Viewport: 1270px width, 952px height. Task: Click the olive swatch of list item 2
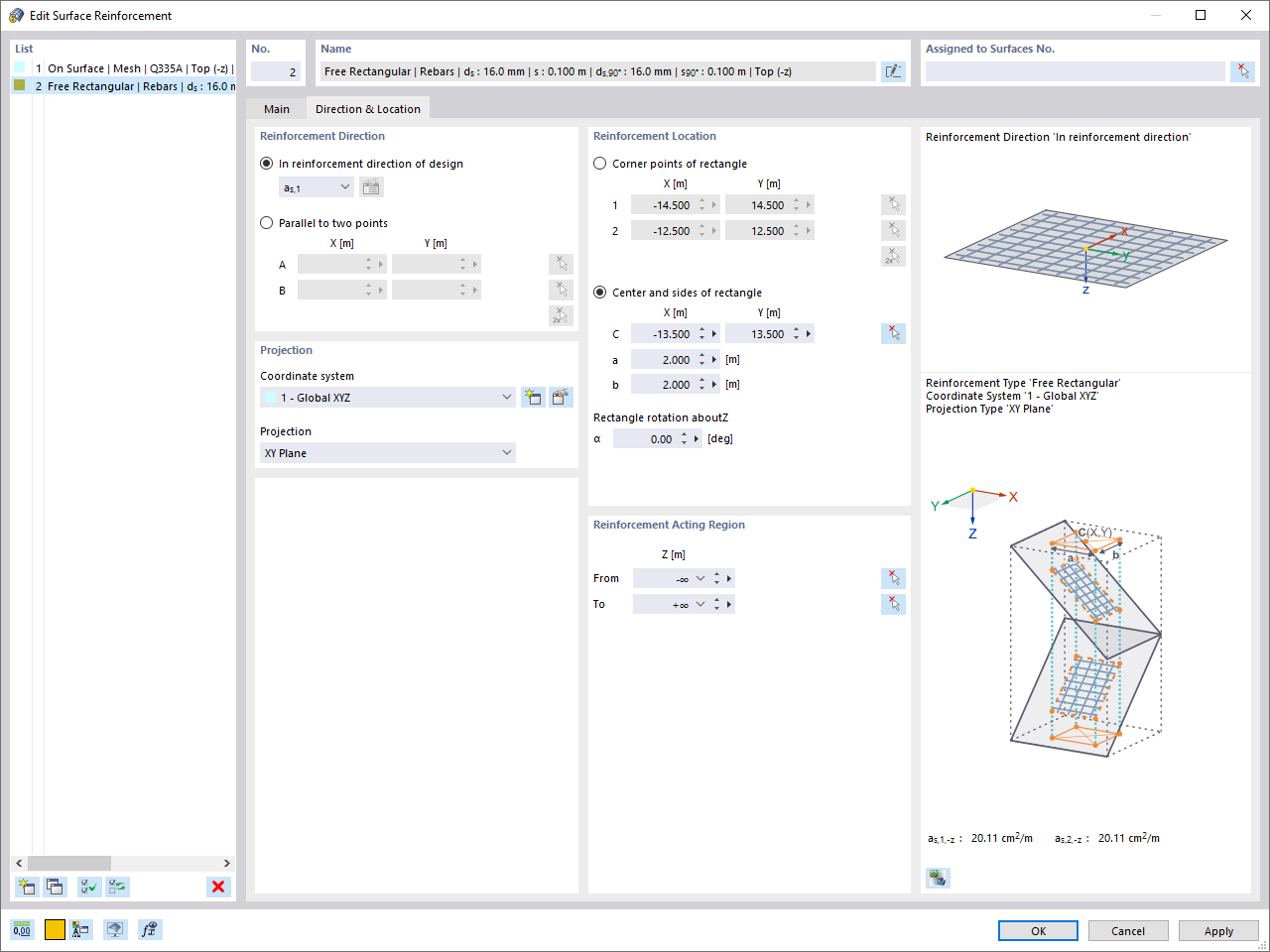point(20,85)
